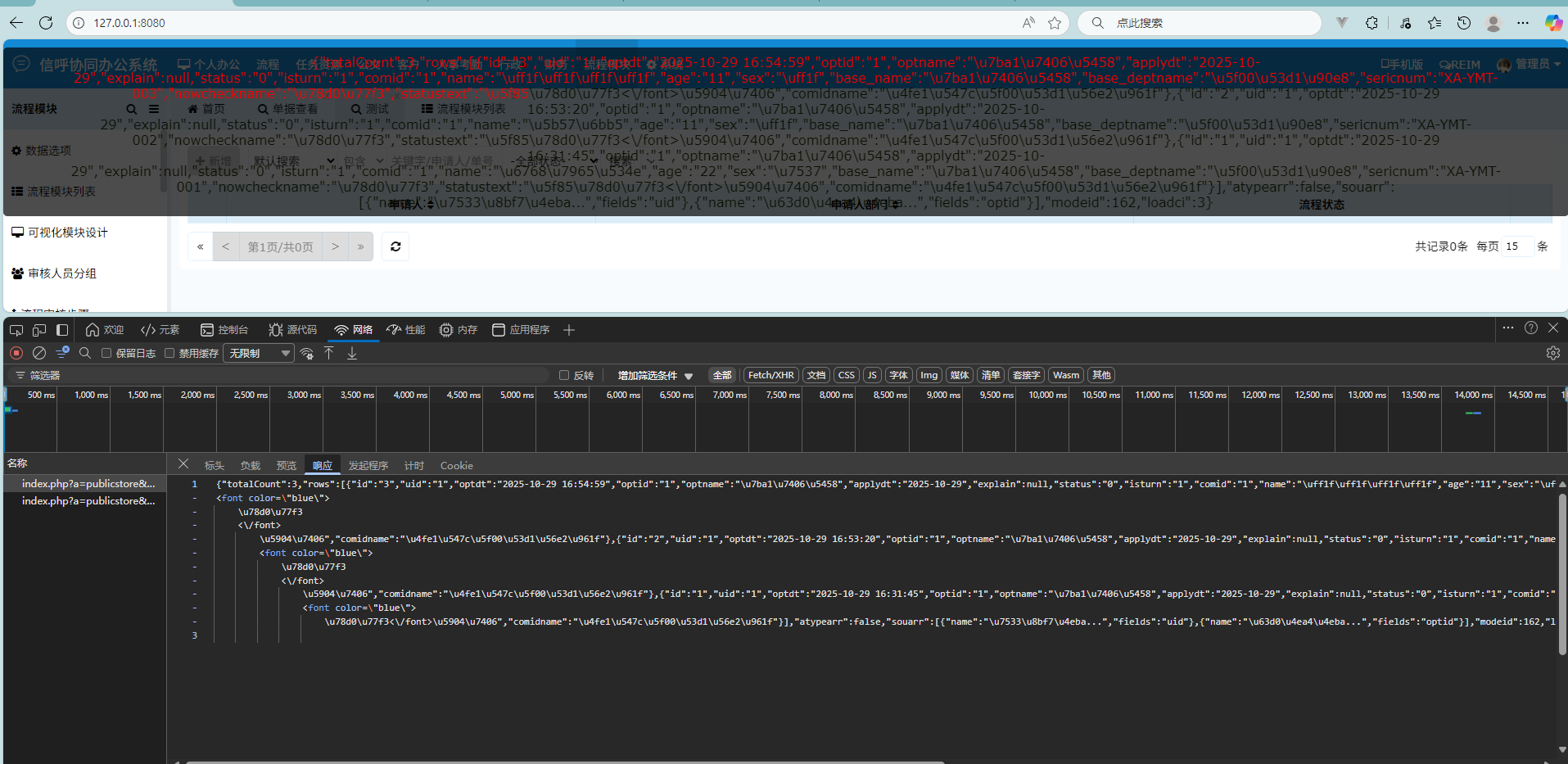Open the 无限制 throttling dropdown

[x=259, y=353]
